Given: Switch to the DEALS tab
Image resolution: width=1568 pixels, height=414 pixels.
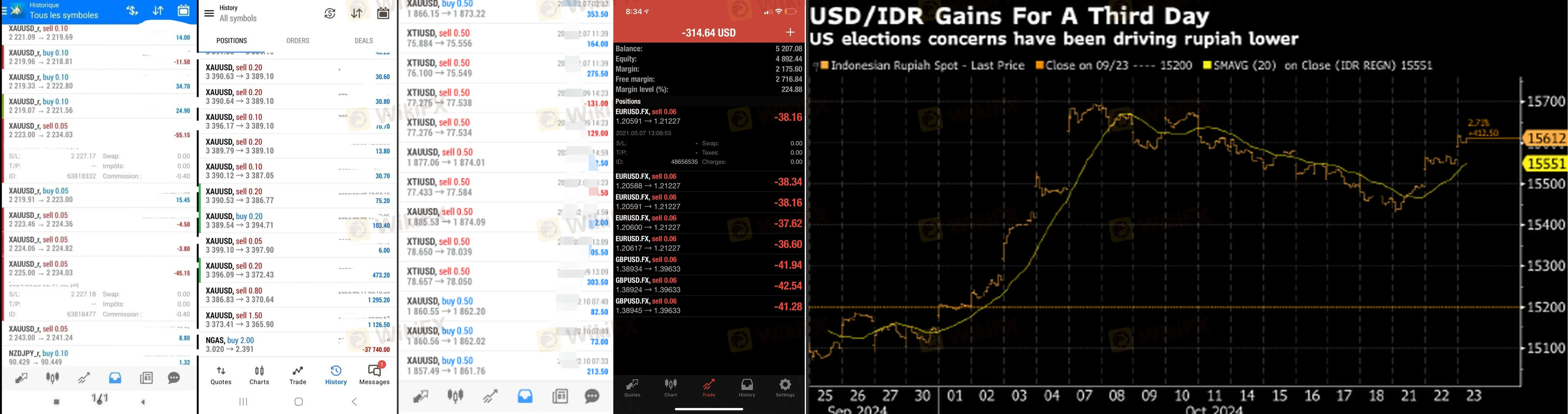Looking at the screenshot, I should [x=364, y=41].
